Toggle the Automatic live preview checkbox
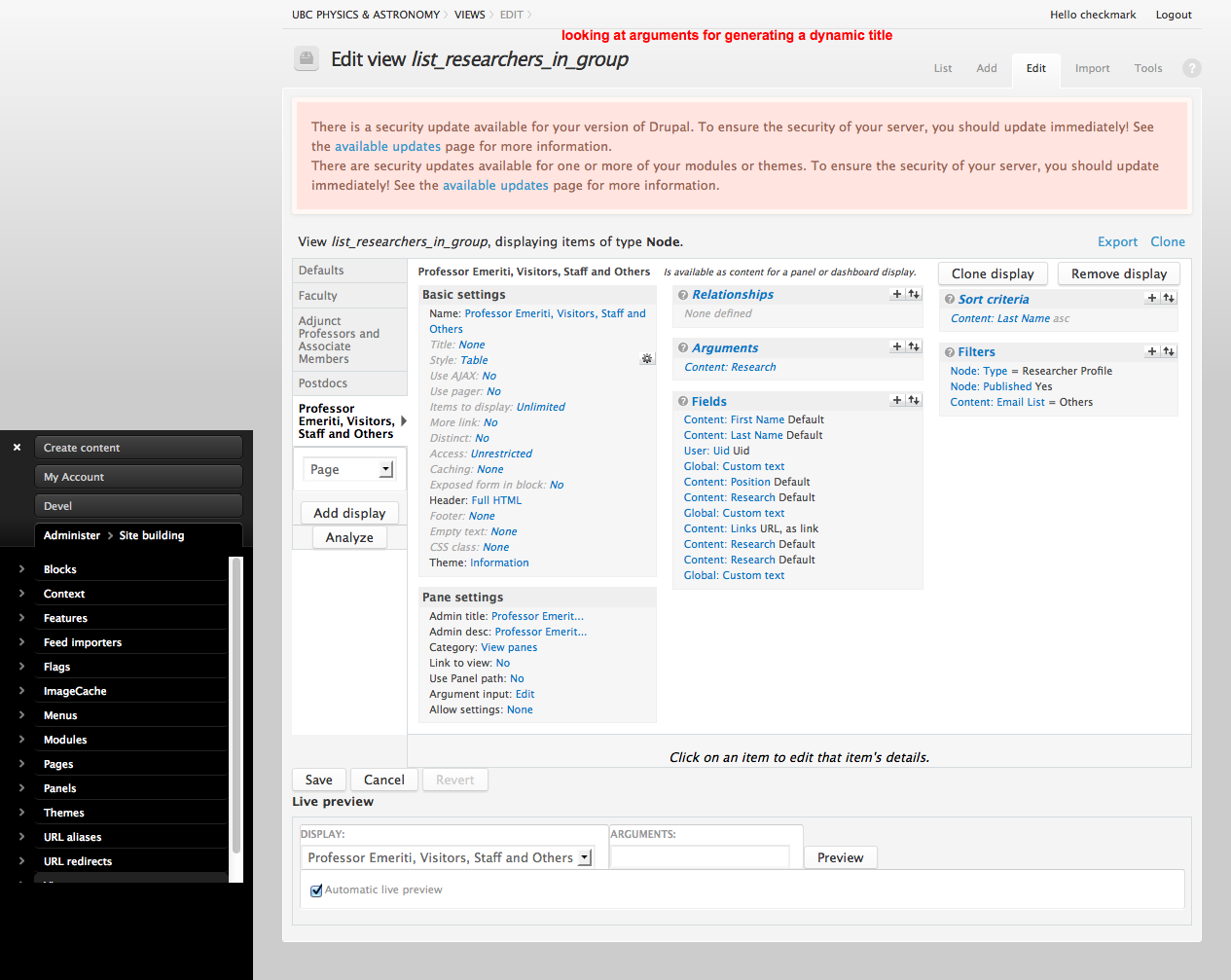Screen dimensions: 1231x980 (316, 890)
